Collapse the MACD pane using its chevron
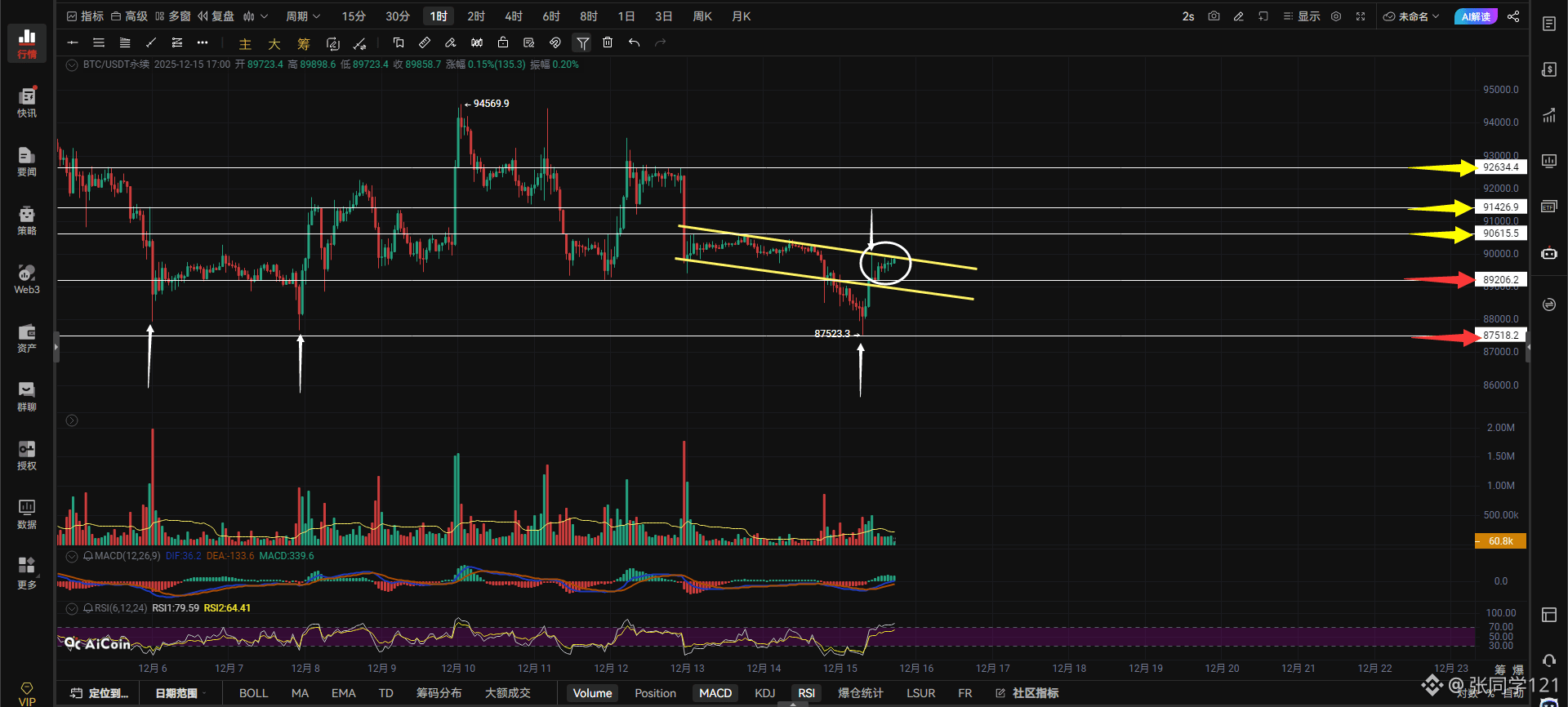The width and height of the screenshot is (1568, 707). [x=72, y=556]
